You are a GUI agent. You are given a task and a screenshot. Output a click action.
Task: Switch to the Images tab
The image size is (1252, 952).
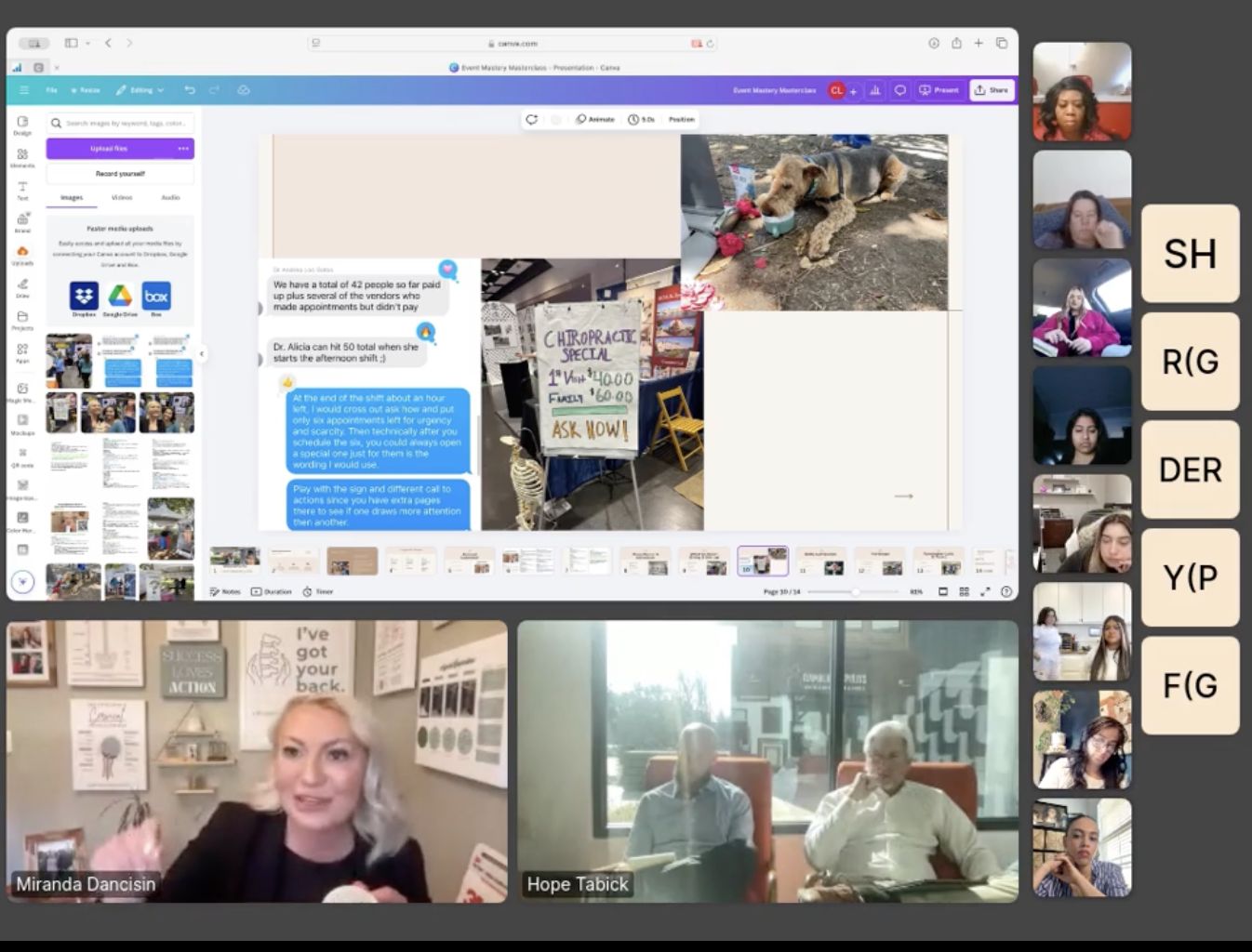[72, 198]
